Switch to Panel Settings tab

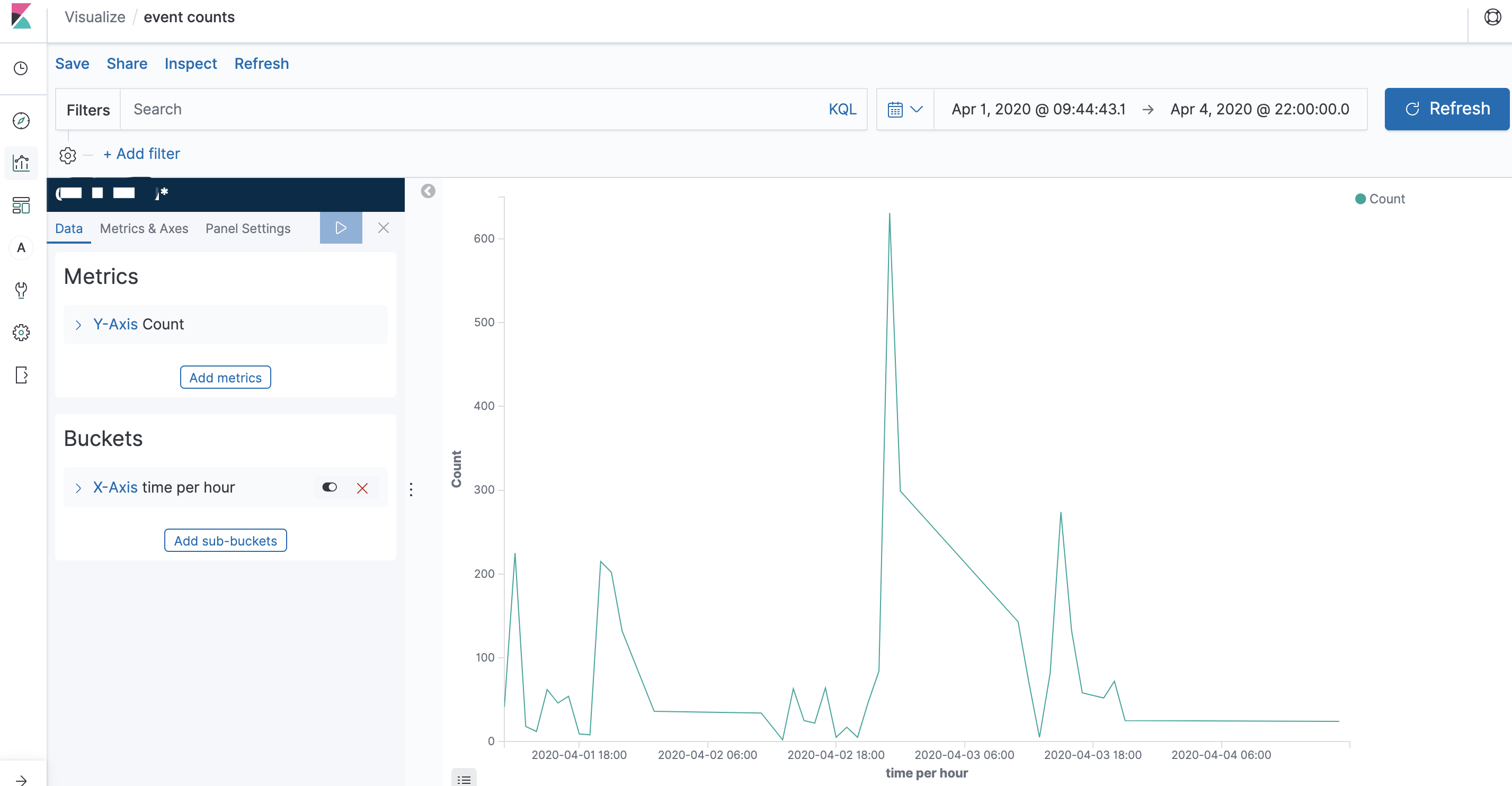(x=248, y=228)
